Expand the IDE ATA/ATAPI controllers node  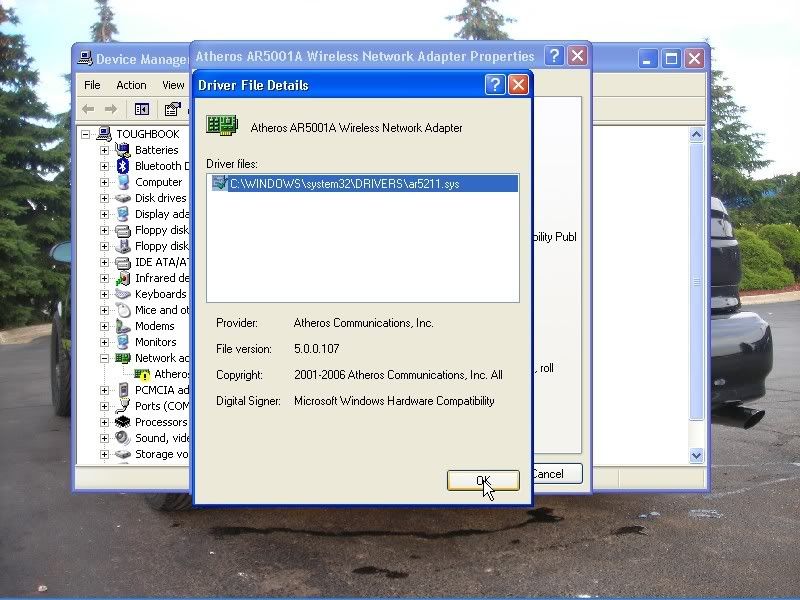coord(104,262)
